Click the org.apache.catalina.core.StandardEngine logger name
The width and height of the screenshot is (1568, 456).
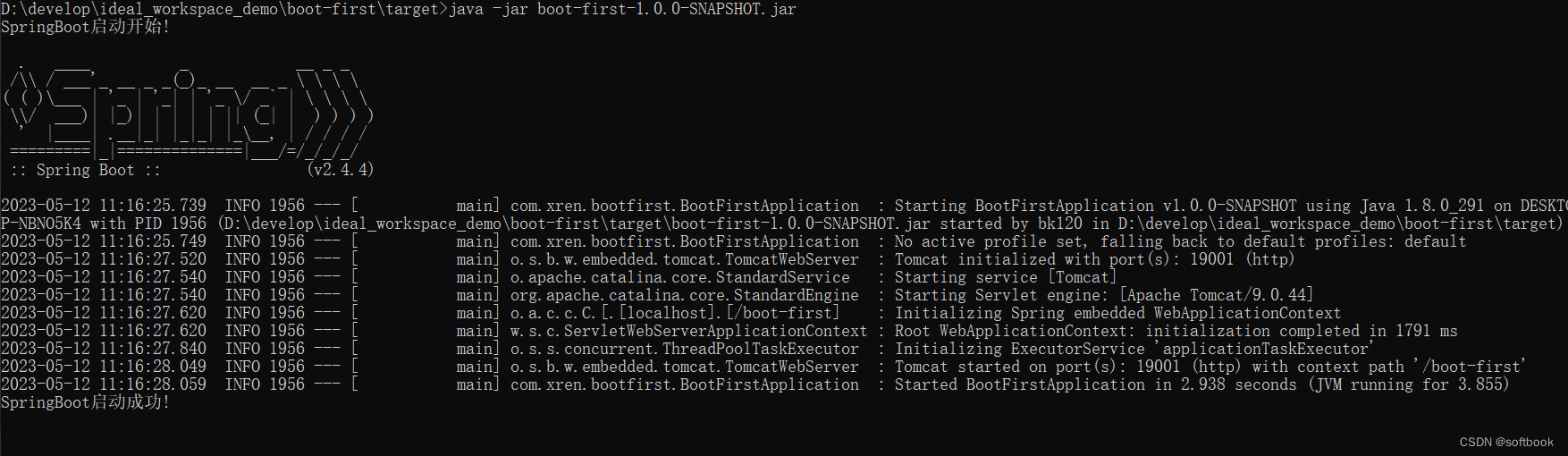(684, 295)
